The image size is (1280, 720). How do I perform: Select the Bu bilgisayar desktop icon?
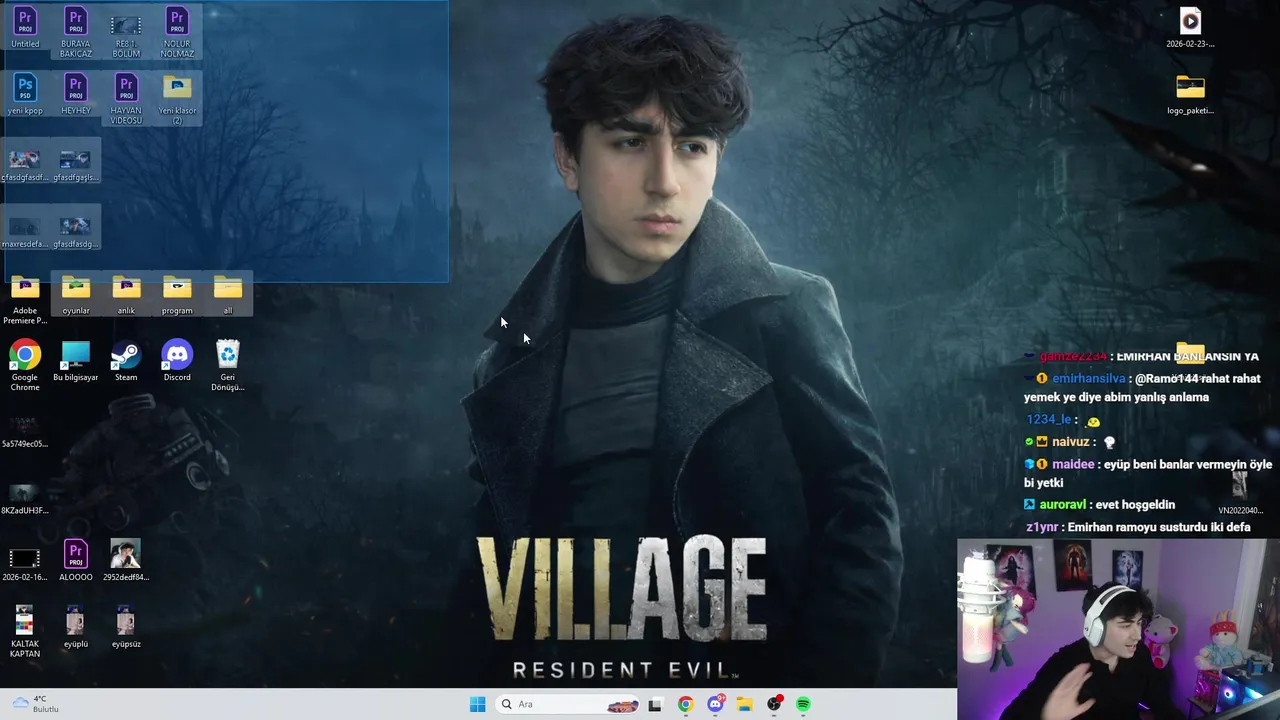76,362
